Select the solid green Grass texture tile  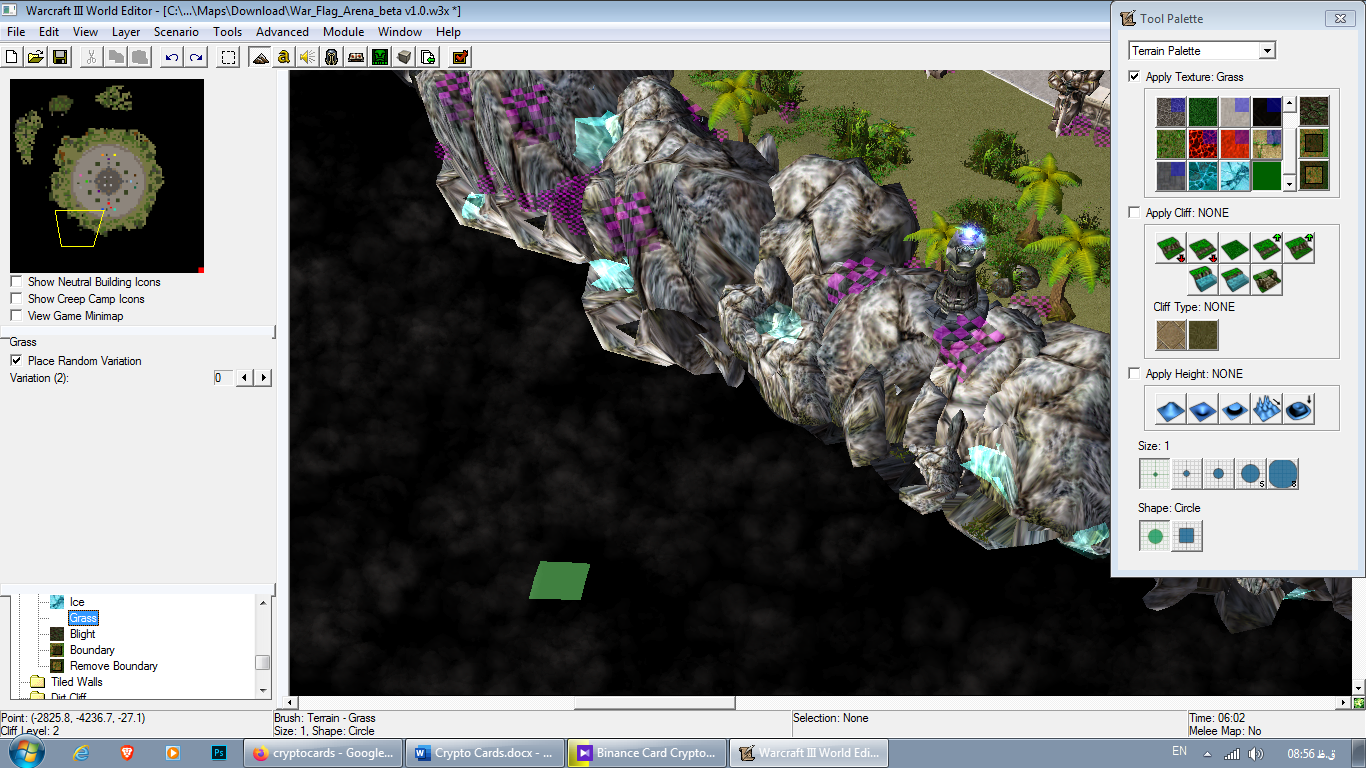pyautogui.click(x=1267, y=176)
